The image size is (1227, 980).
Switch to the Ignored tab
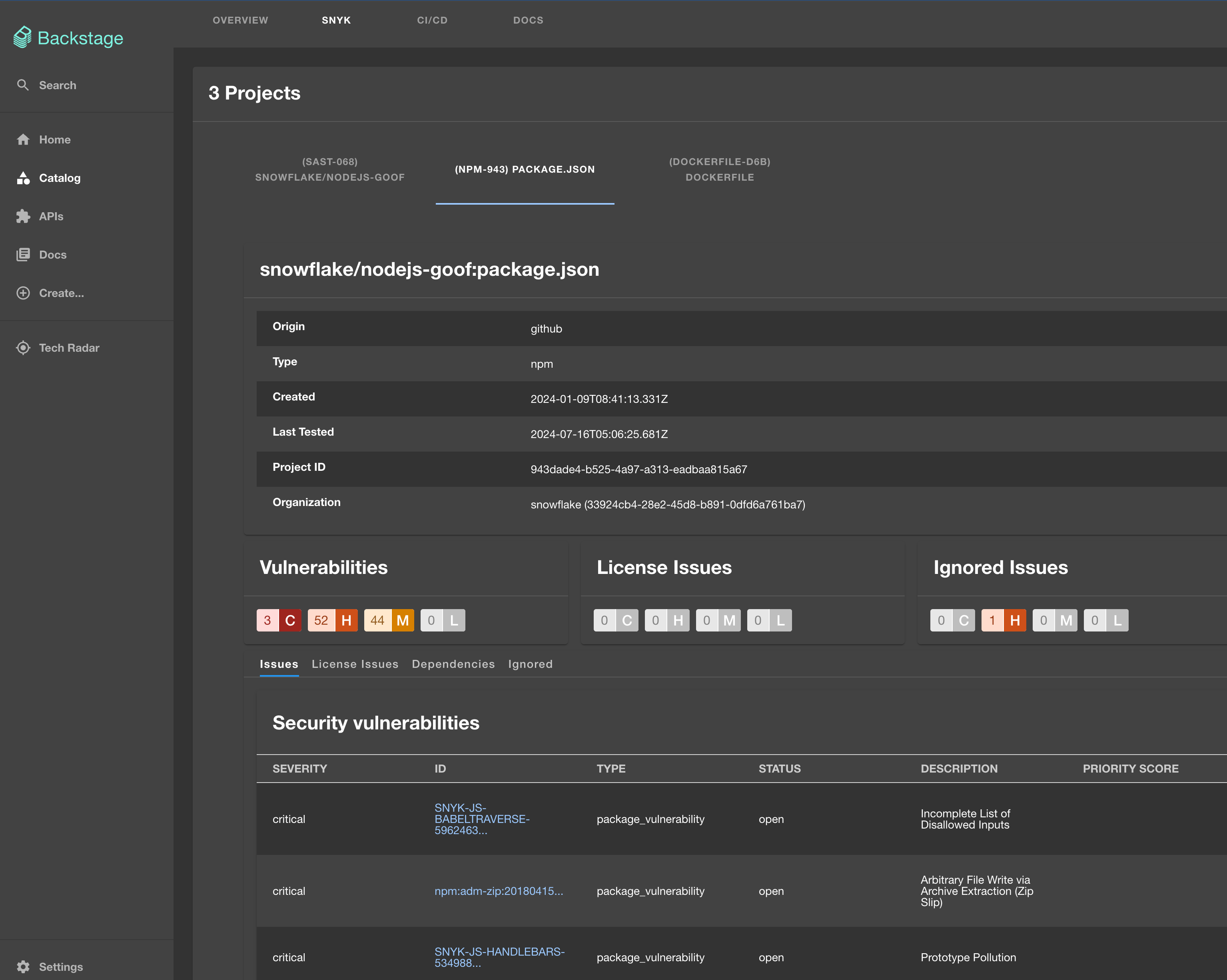pyautogui.click(x=530, y=664)
